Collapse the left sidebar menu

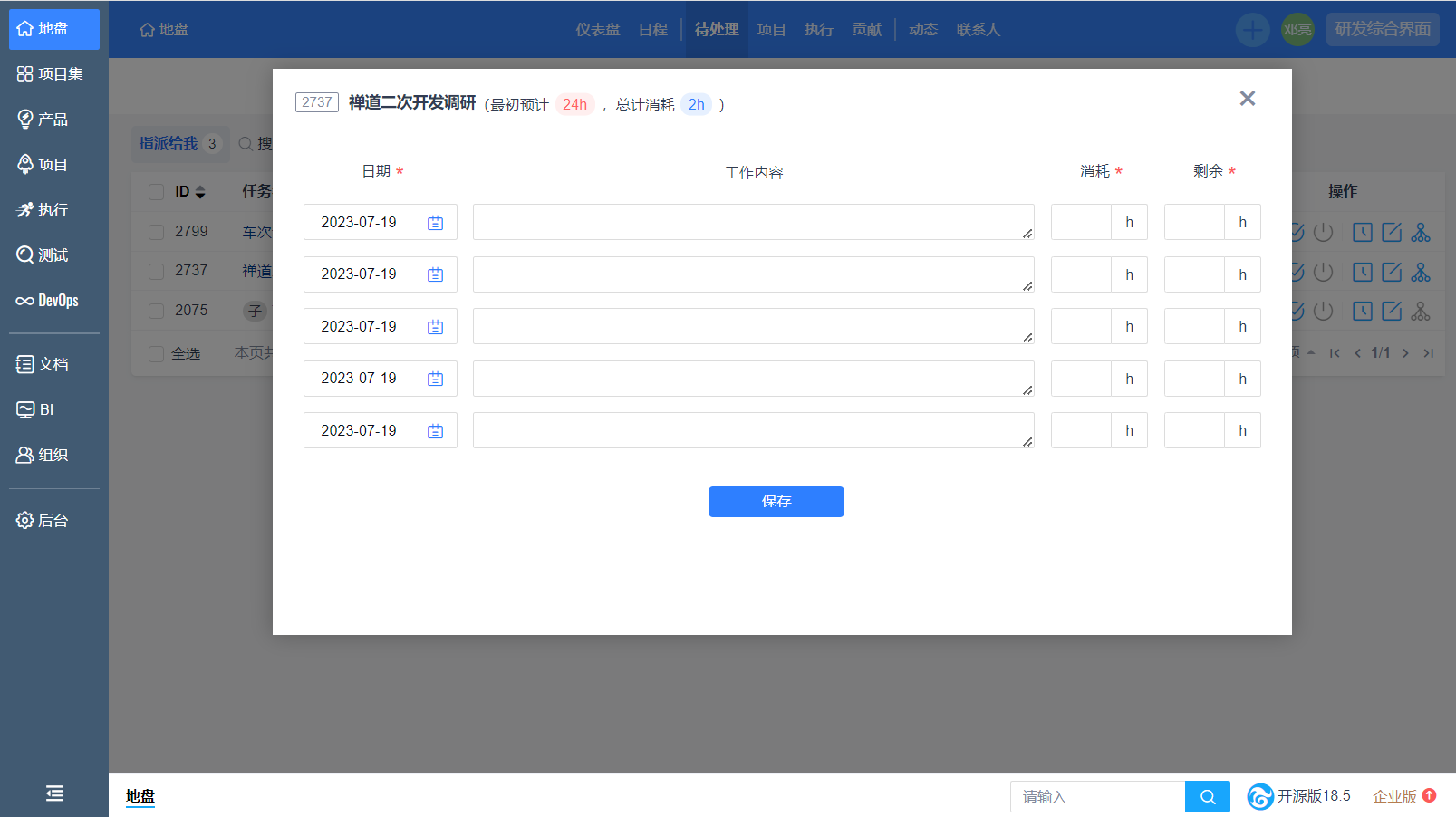coord(54,793)
